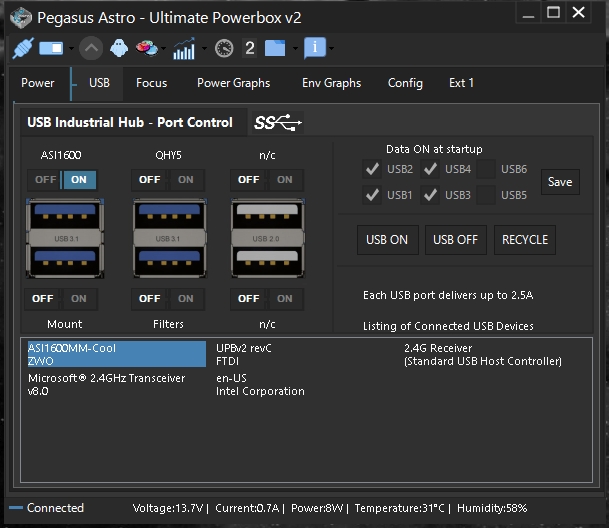Click the ghost icon in toolbar

[x=119, y=48]
